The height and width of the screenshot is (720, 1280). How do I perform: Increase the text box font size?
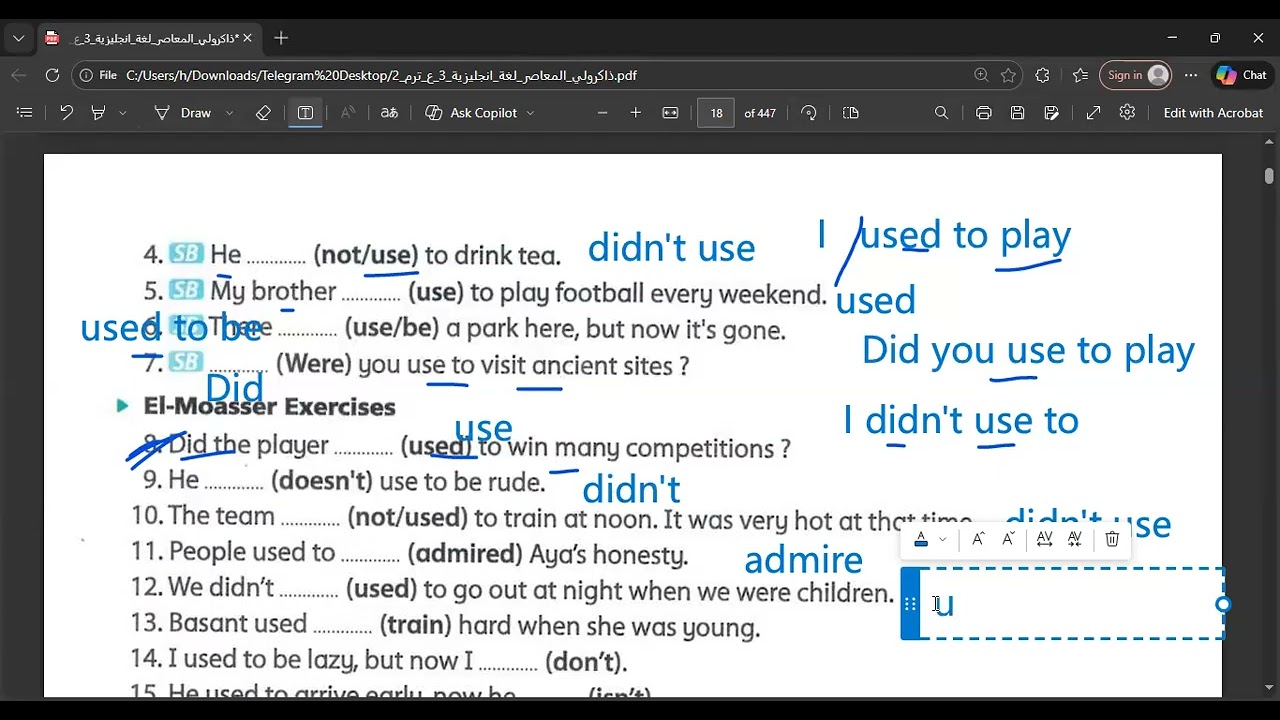[978, 540]
